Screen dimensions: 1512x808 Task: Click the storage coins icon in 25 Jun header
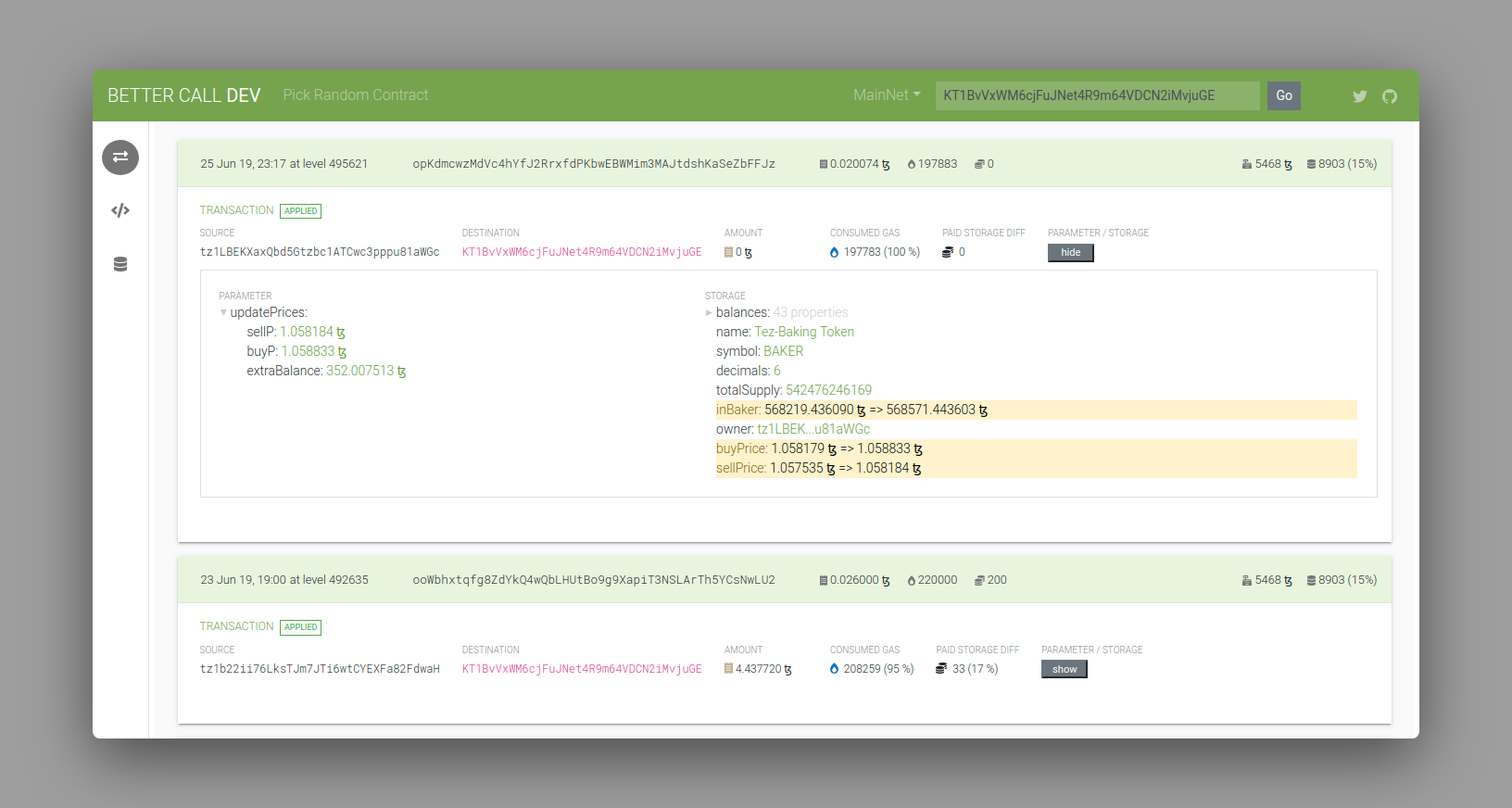(x=979, y=164)
